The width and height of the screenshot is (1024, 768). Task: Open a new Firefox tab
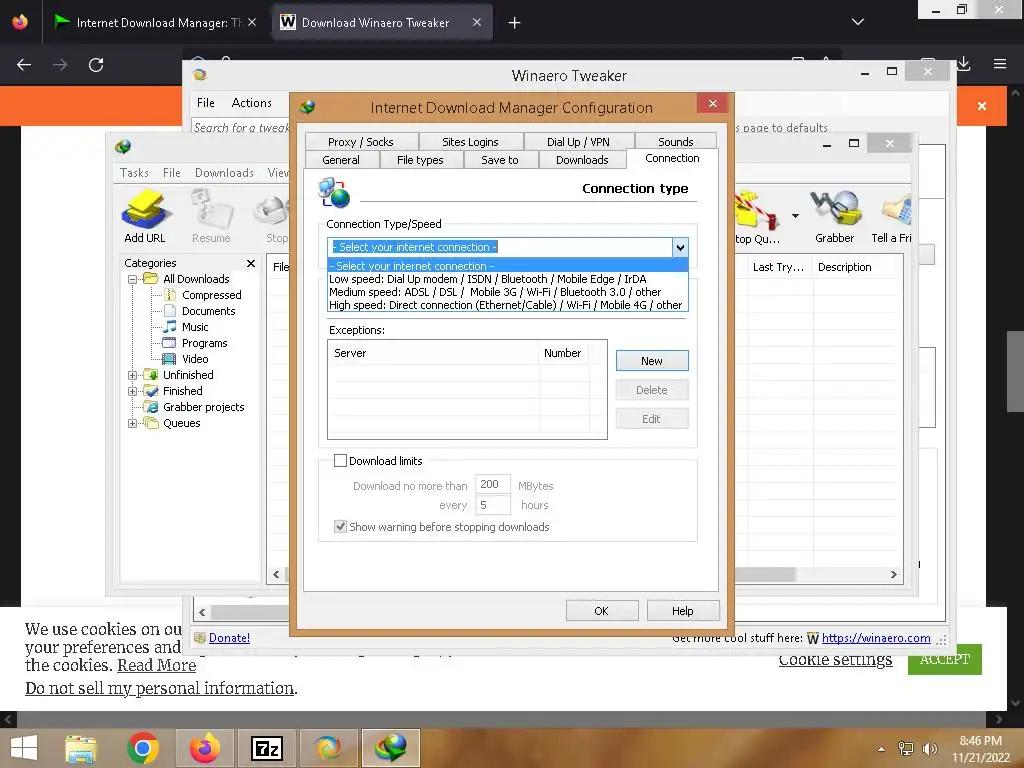515,23
